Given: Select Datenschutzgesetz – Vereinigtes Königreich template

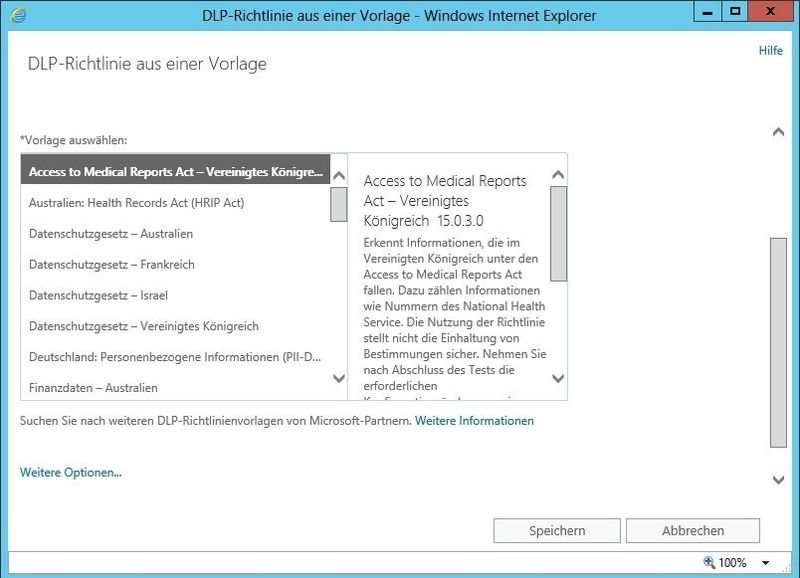Looking at the screenshot, I should [176, 326].
